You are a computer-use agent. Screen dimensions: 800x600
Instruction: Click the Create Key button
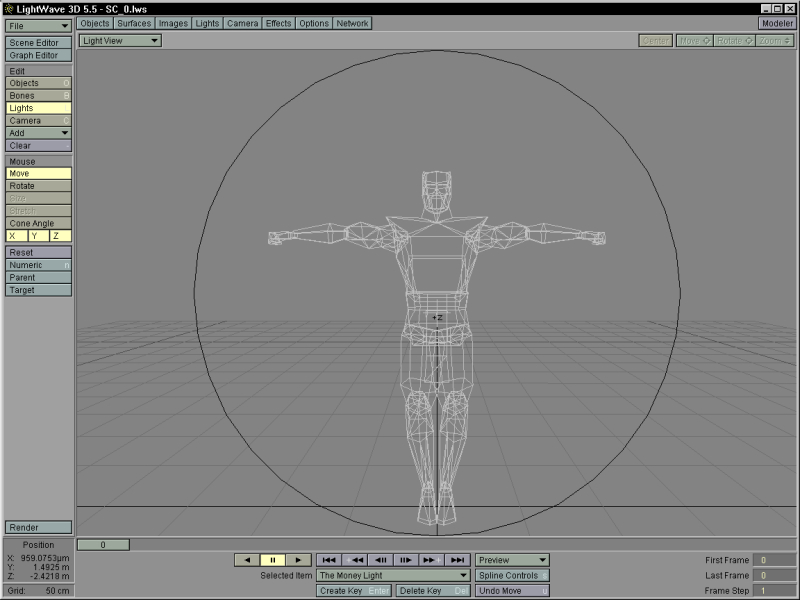[354, 591]
